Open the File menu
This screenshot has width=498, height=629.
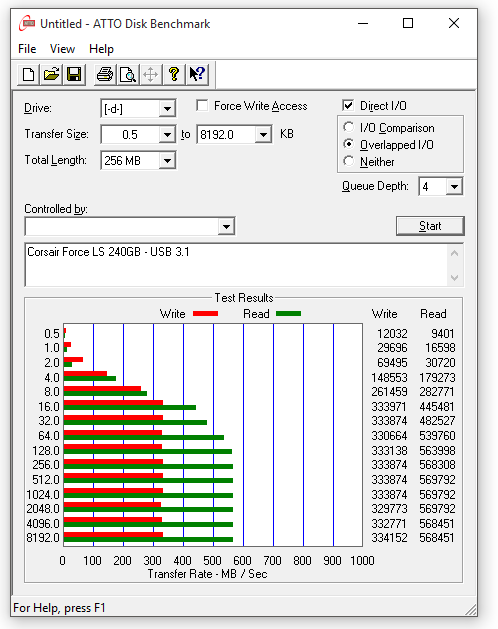27,49
